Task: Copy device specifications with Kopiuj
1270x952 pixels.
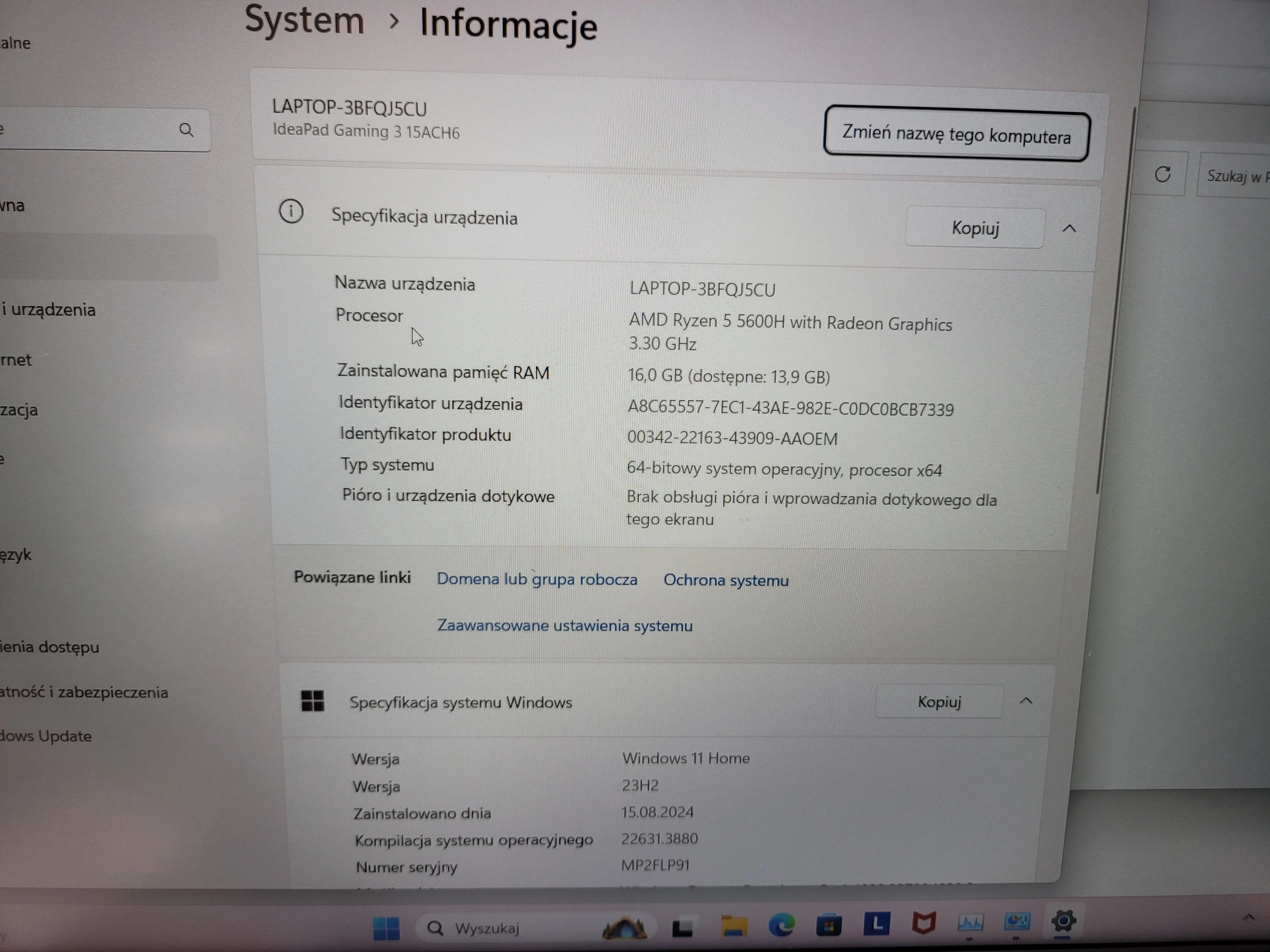Action: [975, 228]
